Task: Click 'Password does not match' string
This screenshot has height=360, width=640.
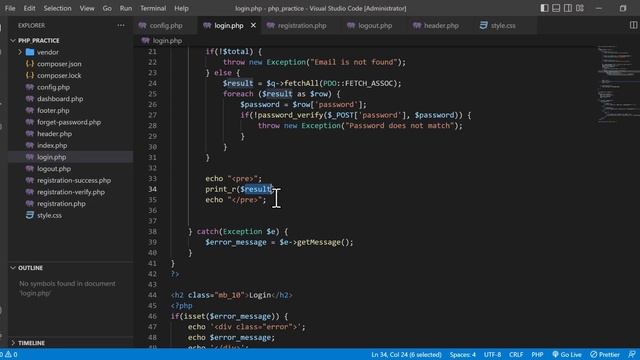Action: 400,126
